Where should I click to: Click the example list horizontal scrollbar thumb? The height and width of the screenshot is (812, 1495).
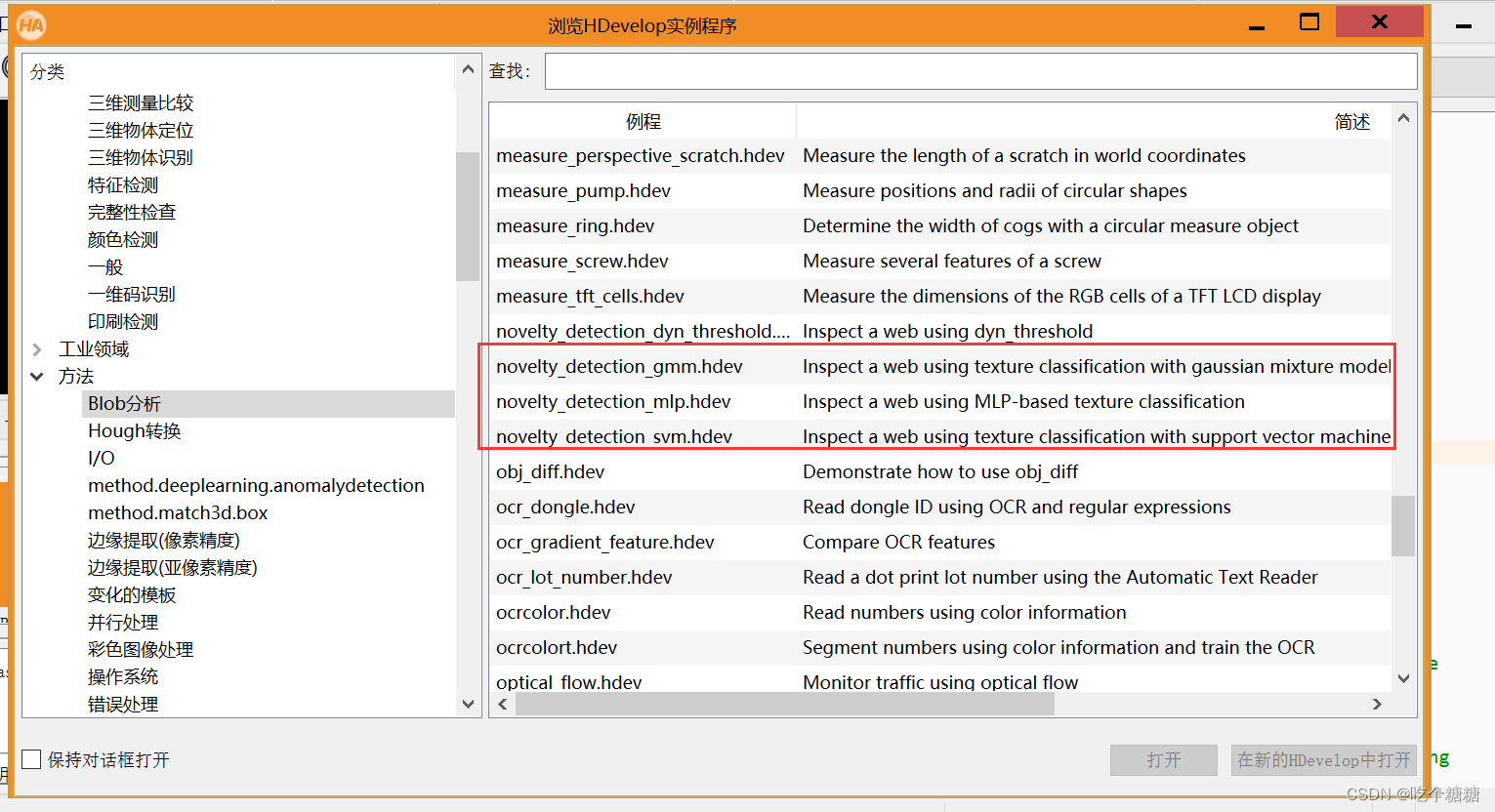click(x=785, y=705)
